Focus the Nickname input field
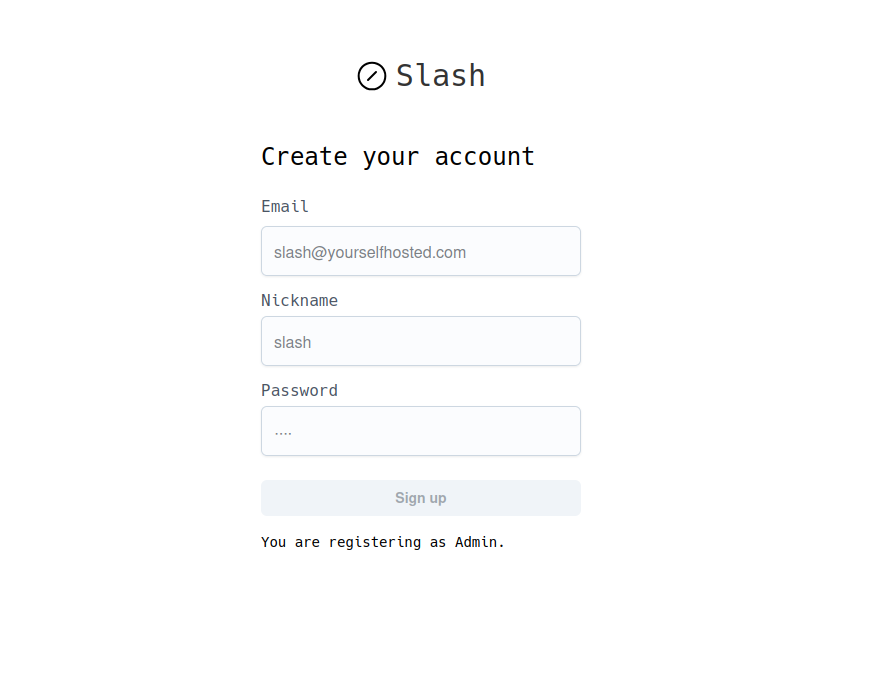 [420, 341]
